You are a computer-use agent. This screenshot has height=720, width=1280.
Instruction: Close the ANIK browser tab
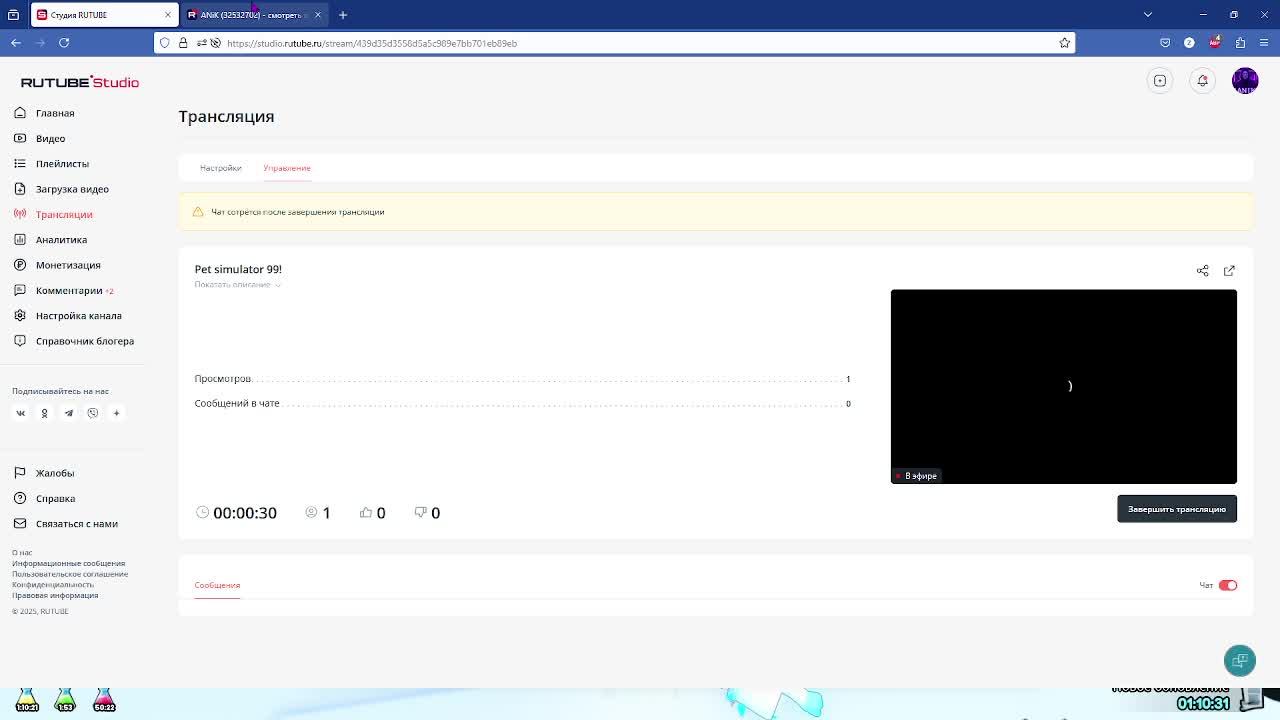pos(318,15)
